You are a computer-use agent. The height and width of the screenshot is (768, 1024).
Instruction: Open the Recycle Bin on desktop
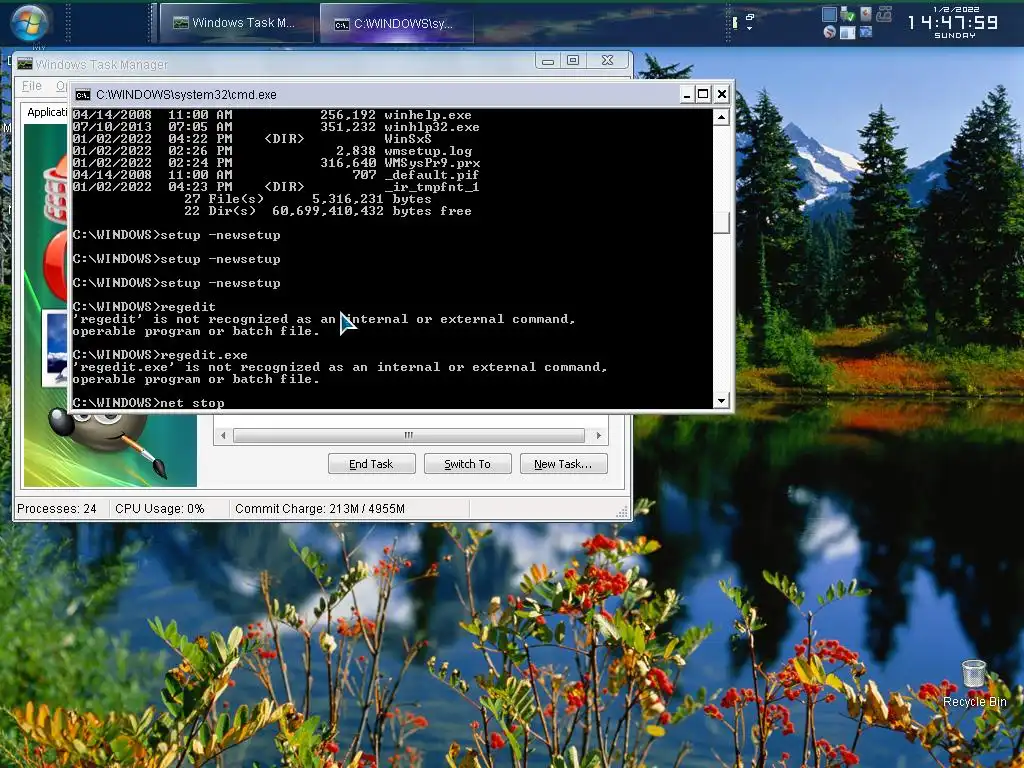(974, 684)
